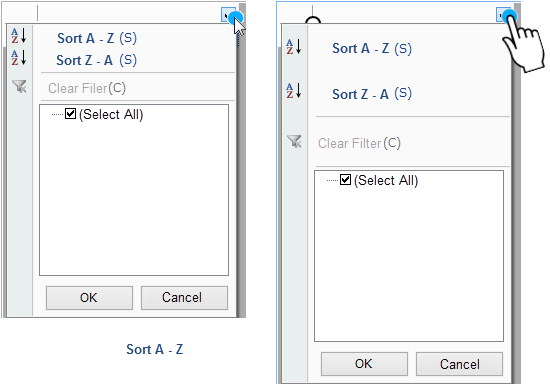Click the Clear Filter funnel icon in right panel
550x385 pixels.
point(294,141)
